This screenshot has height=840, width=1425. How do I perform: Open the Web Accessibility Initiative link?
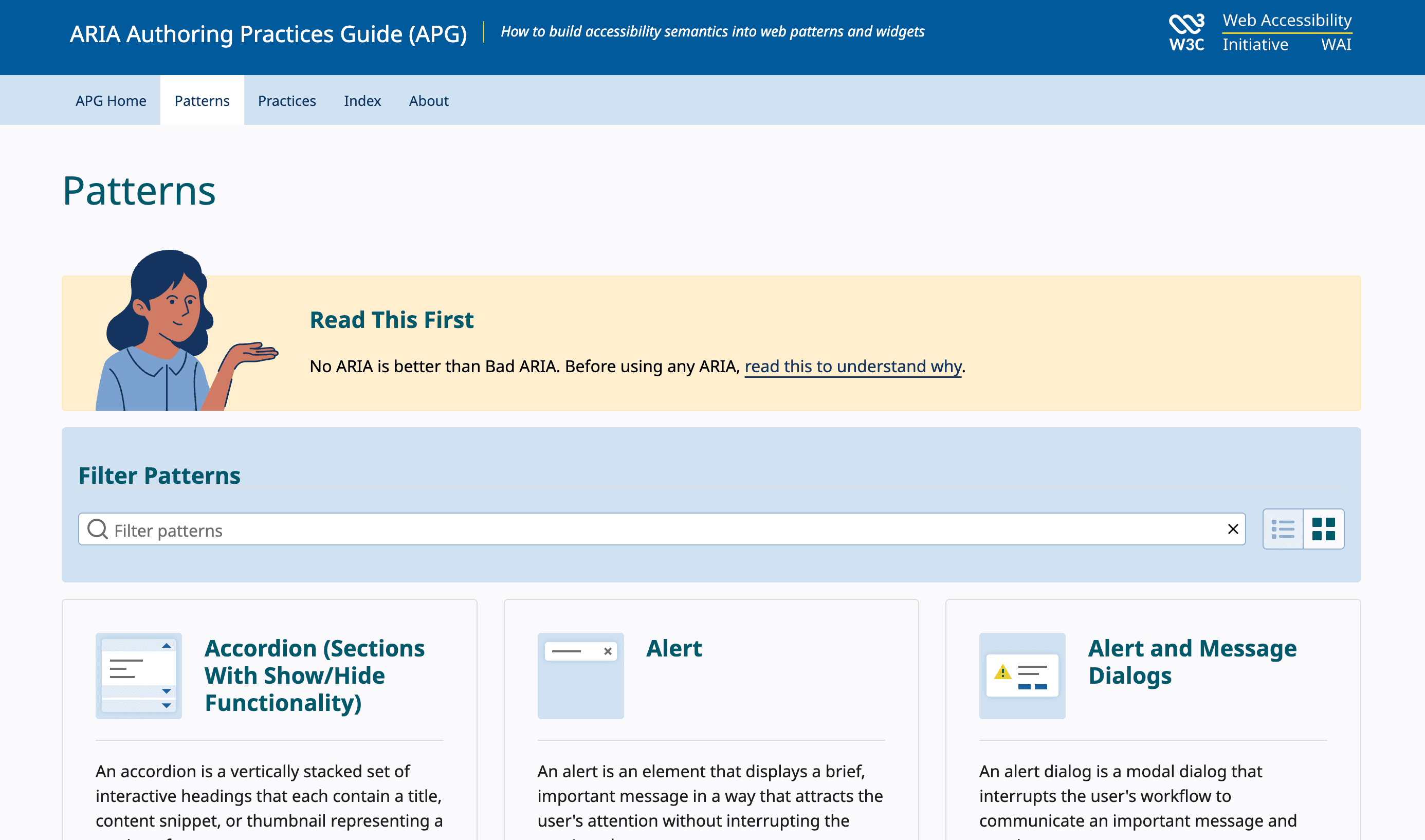tap(1287, 32)
